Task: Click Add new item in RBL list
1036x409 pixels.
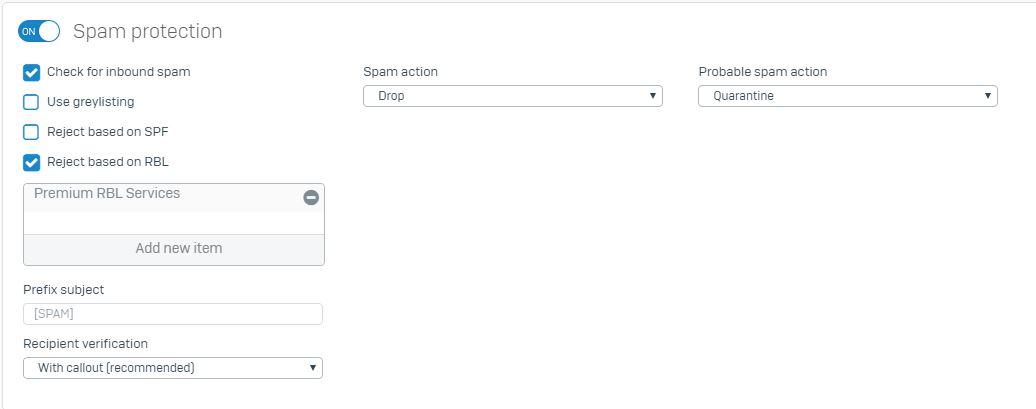Action: click(178, 248)
